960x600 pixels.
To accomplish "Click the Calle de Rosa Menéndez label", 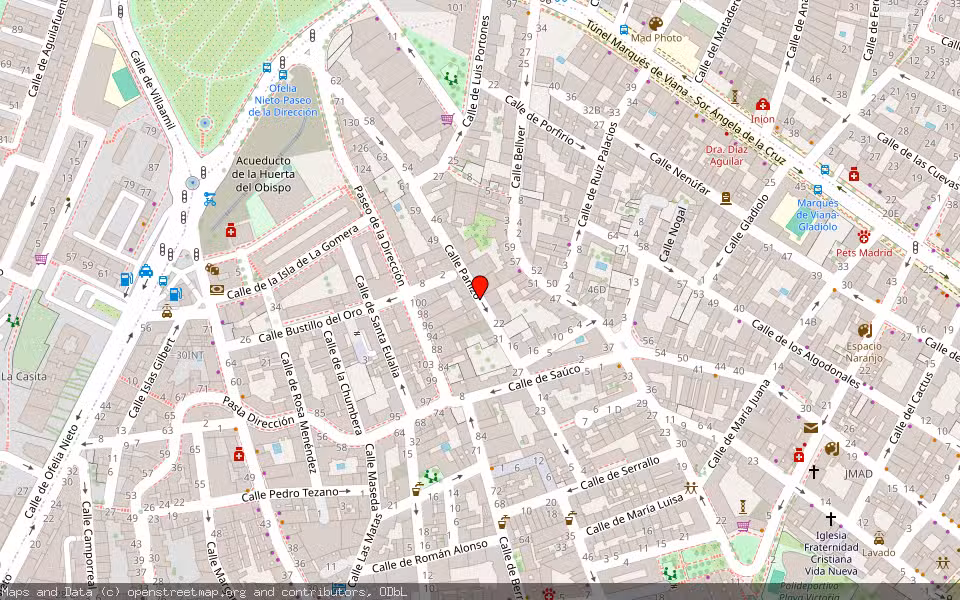I will 299,412.
